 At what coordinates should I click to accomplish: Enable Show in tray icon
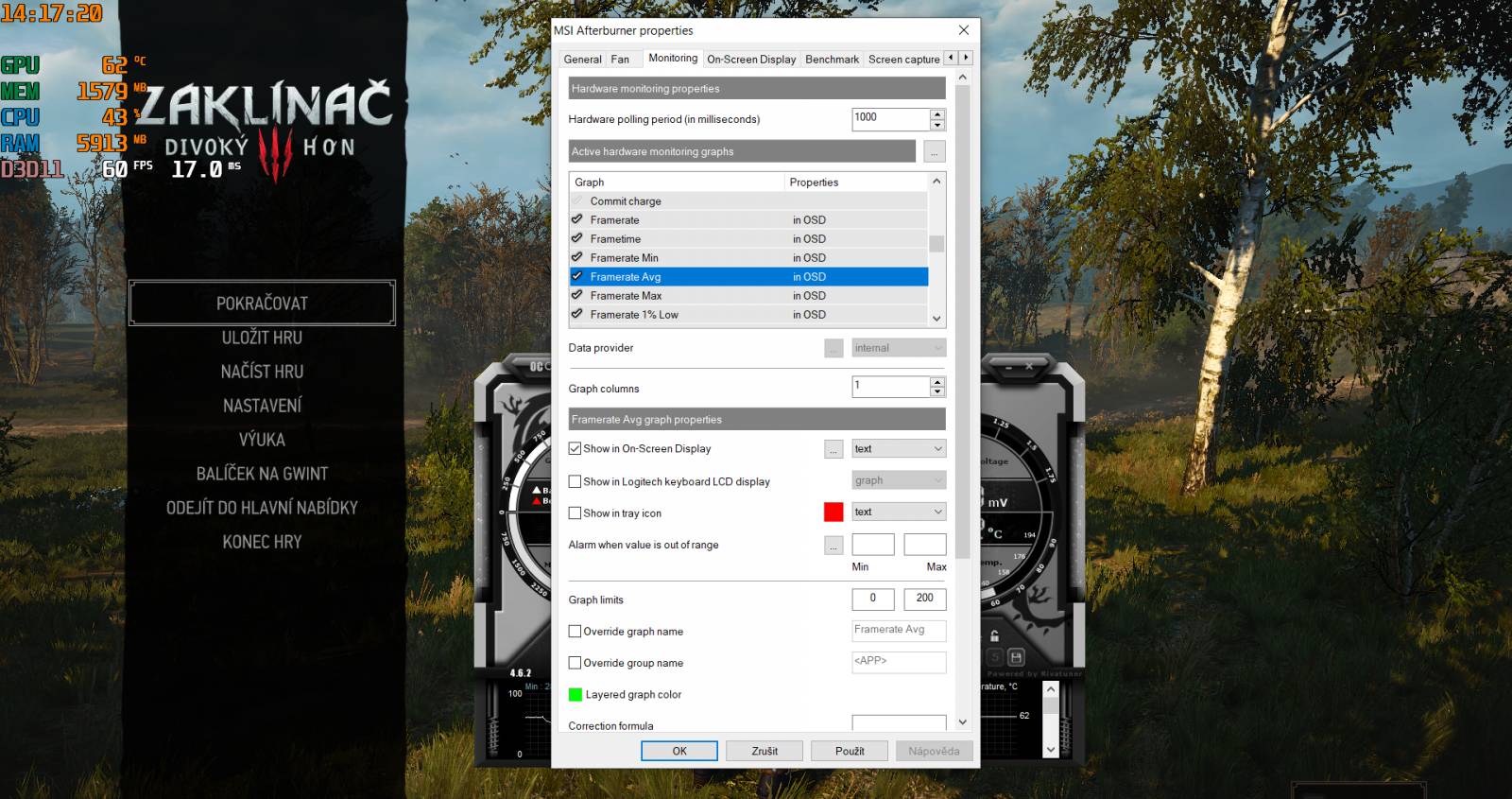(575, 513)
